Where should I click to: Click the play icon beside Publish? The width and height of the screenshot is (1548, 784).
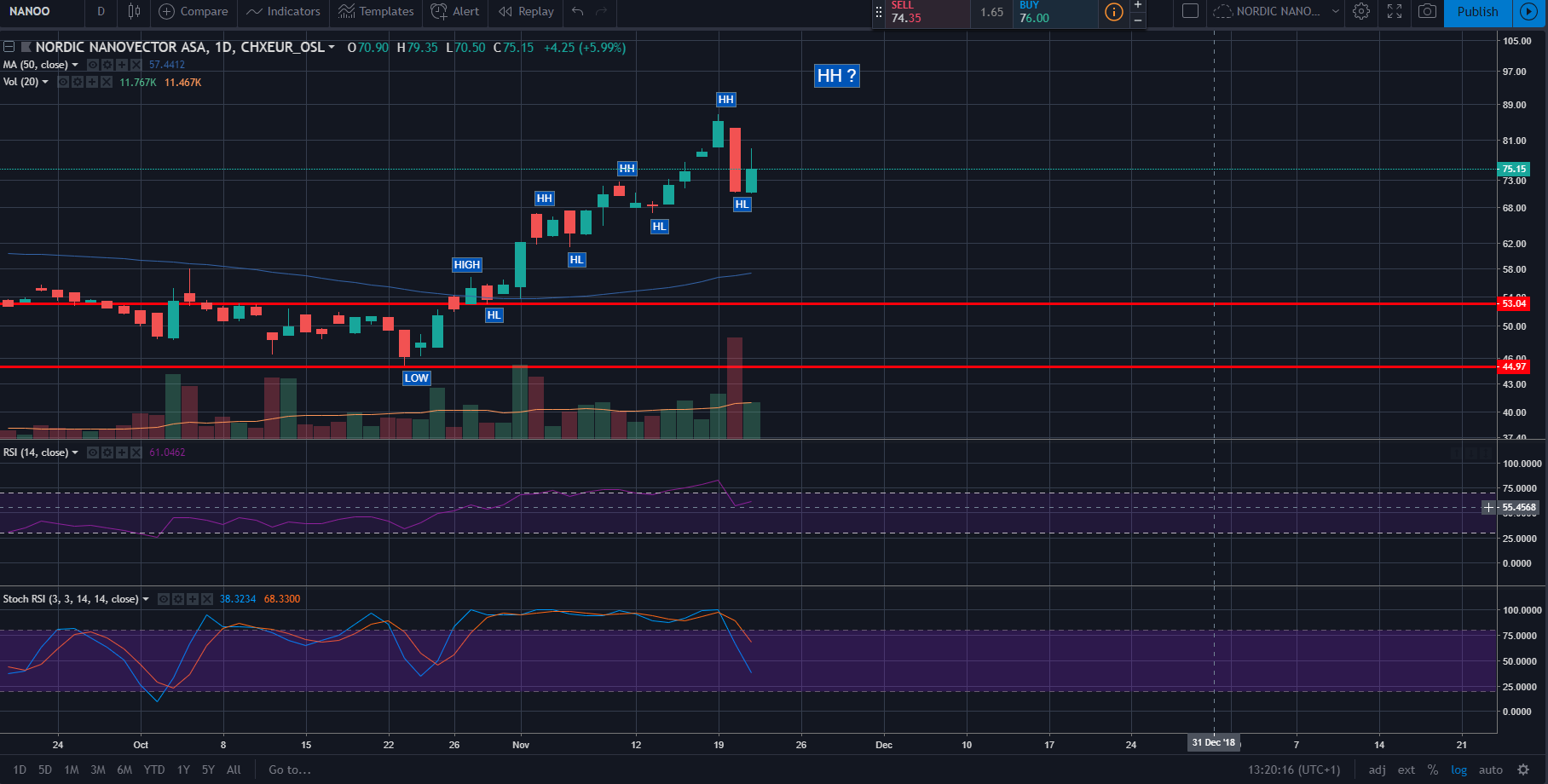(x=1529, y=12)
